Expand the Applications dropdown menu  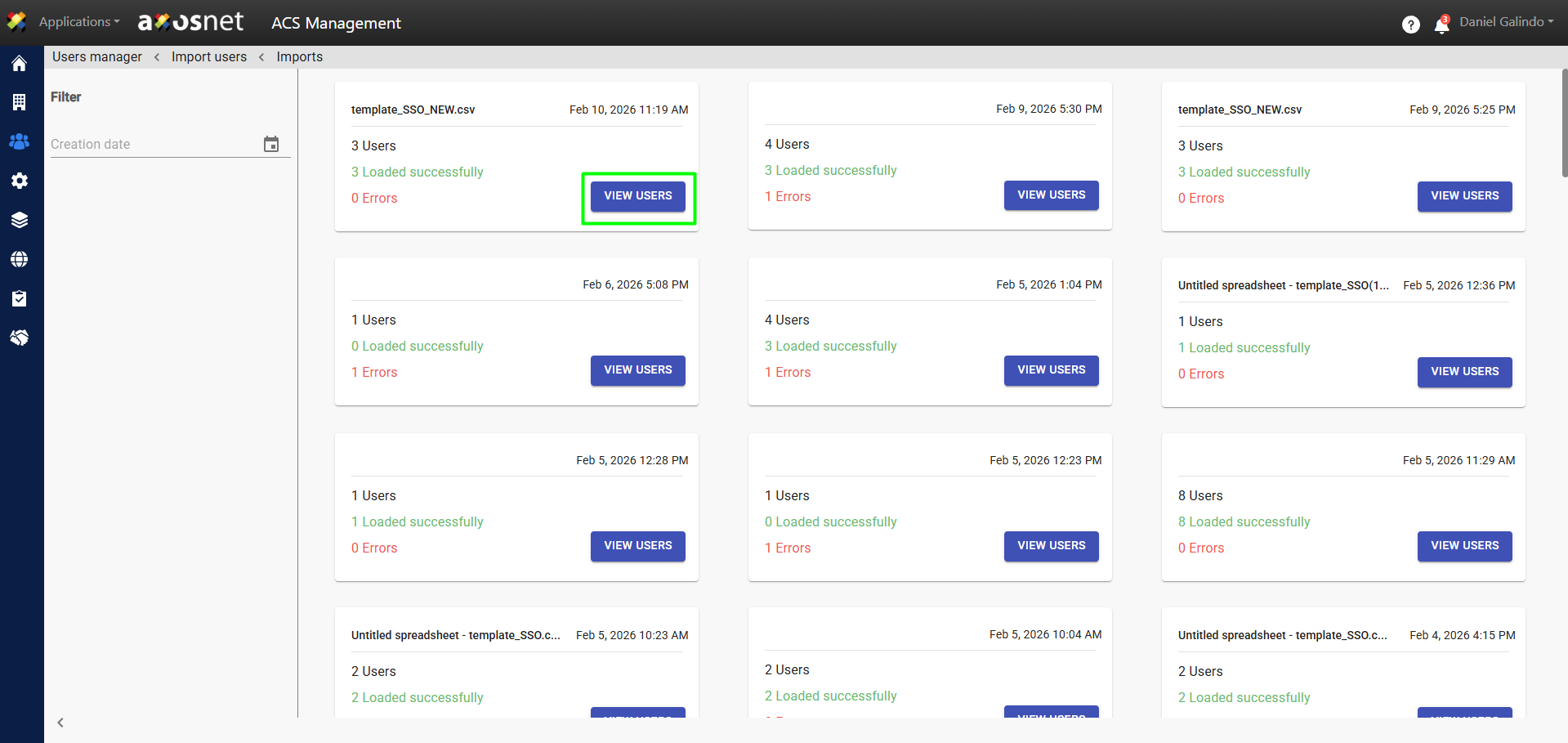tap(78, 22)
